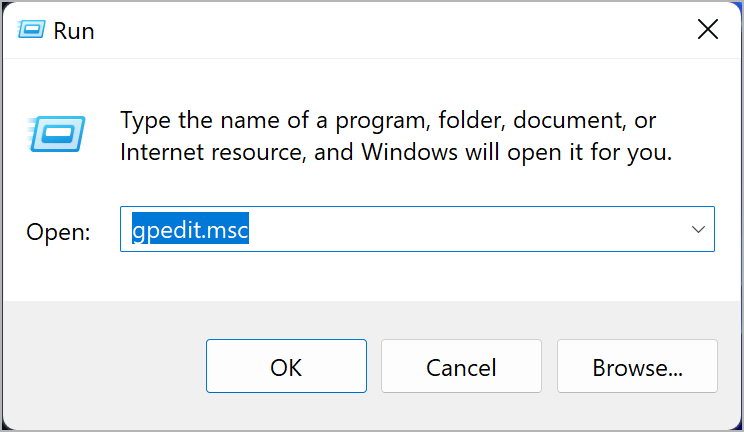Click the gray footer area left of OK
The height and width of the screenshot is (432, 744).
(100, 365)
